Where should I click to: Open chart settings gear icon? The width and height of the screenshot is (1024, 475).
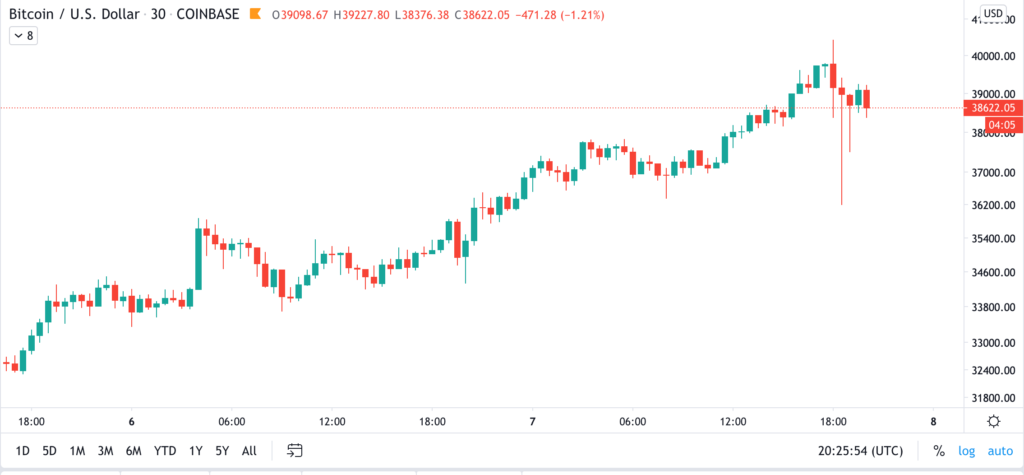(993, 421)
